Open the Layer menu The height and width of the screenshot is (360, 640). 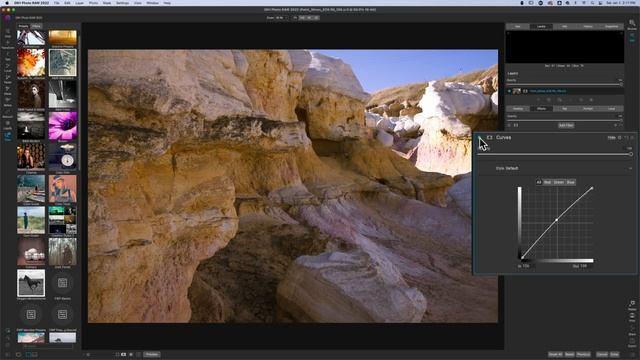tap(80, 3)
